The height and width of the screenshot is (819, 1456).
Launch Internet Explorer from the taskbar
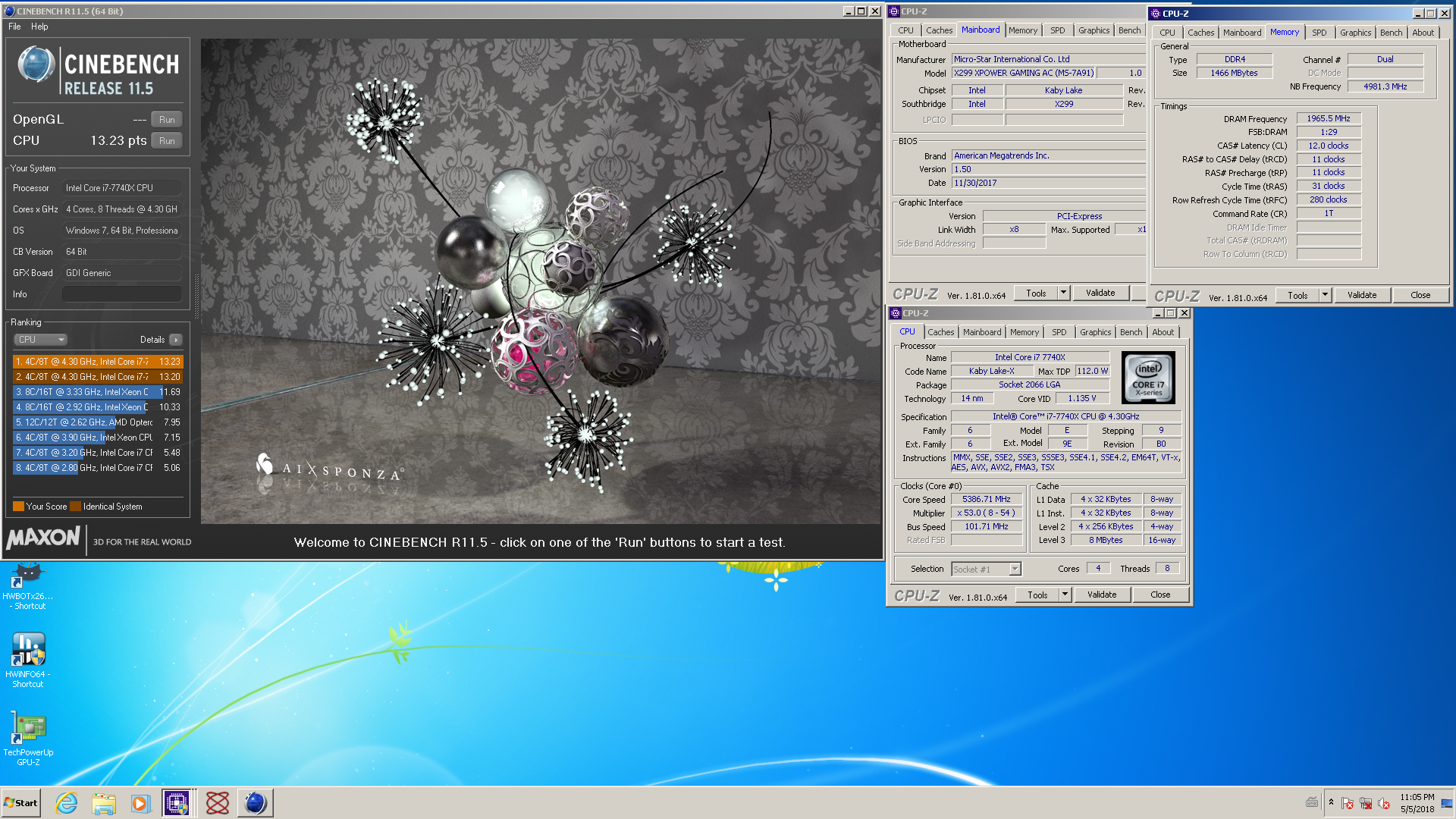(x=67, y=803)
